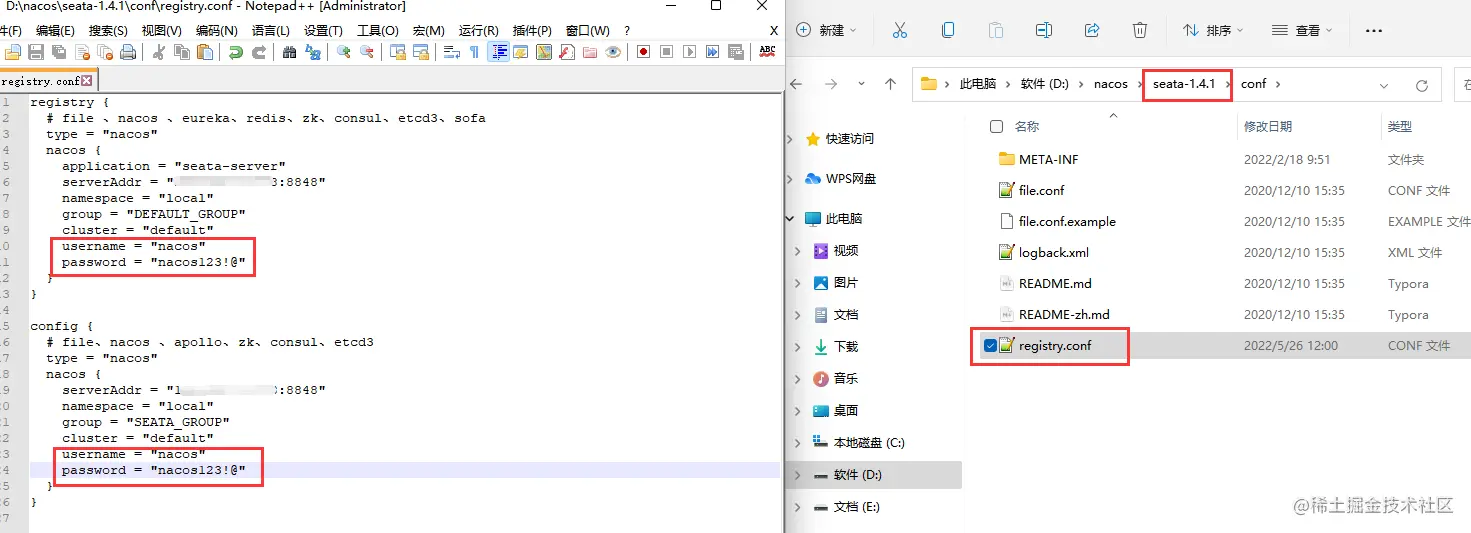Open 搜索(S) menu in Notepad++

pos(108,30)
